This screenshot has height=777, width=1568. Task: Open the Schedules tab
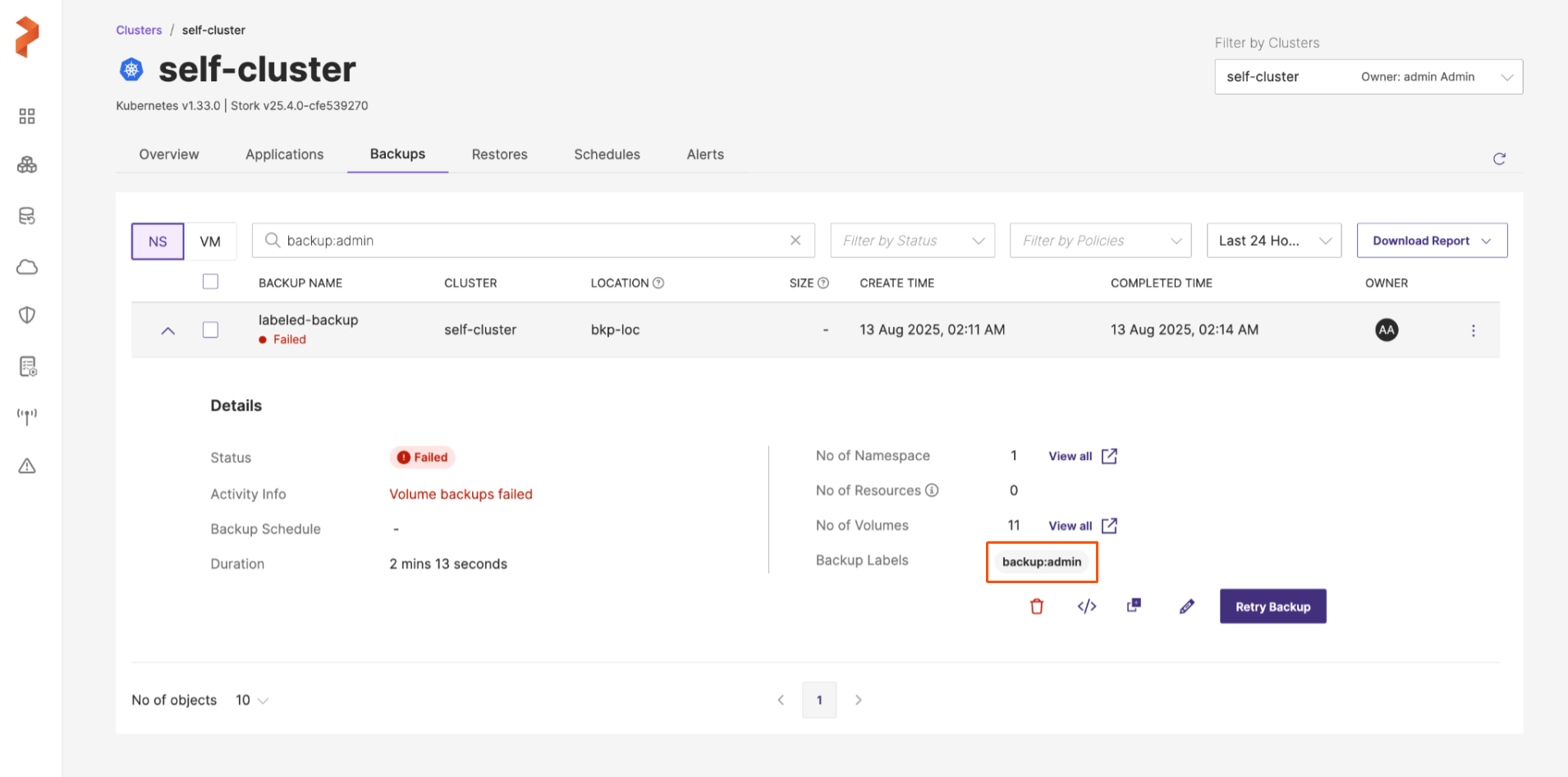click(x=607, y=154)
